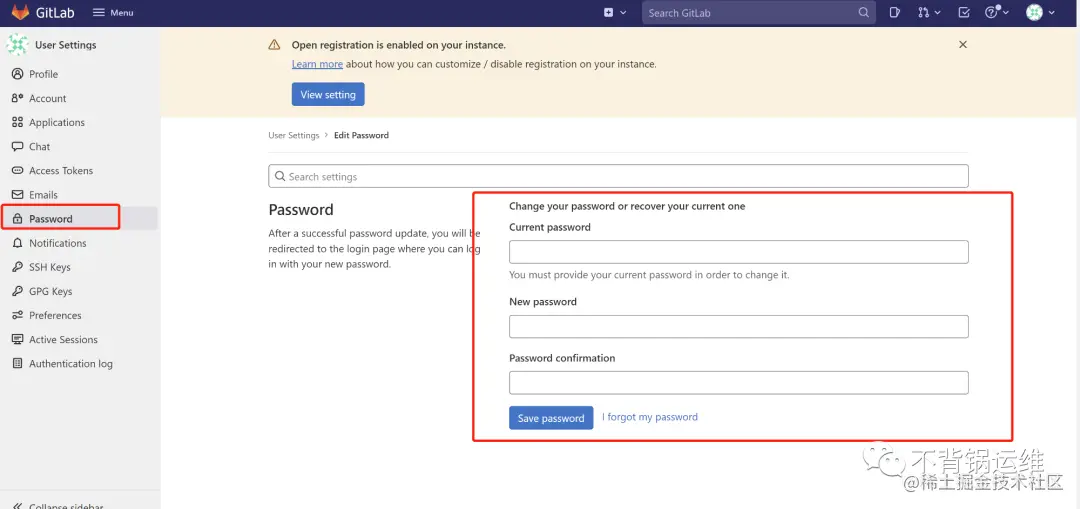Click into the Search GitLab field
Image resolution: width=1080 pixels, height=509 pixels.
[759, 12]
